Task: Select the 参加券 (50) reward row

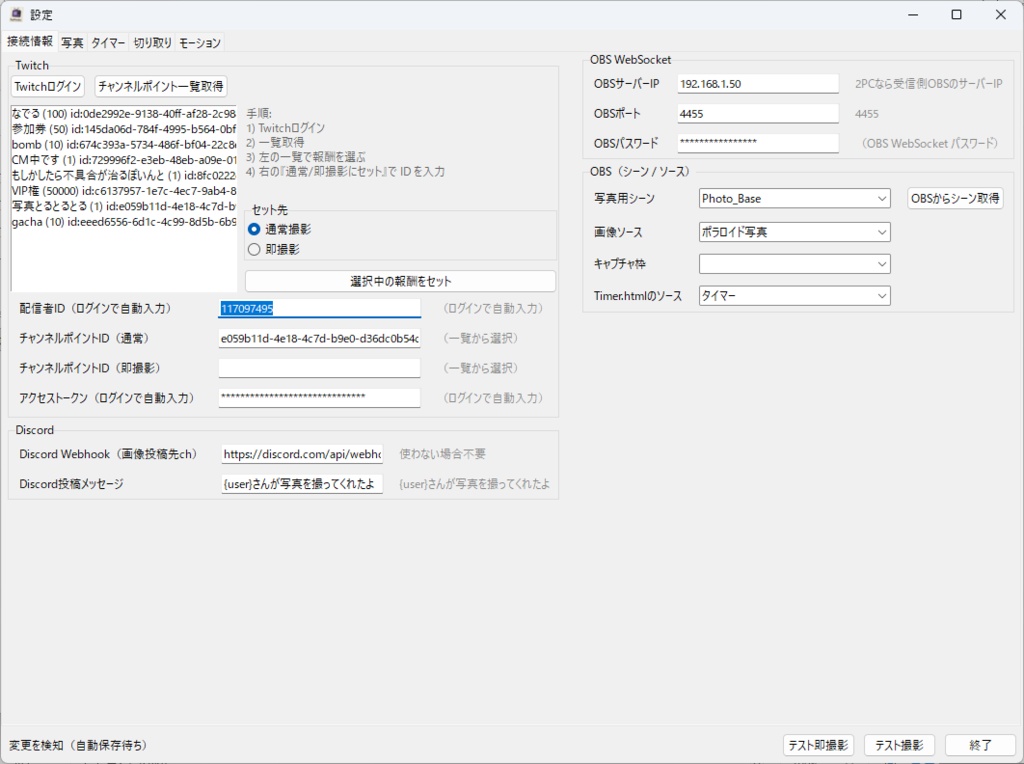Action: (x=123, y=129)
